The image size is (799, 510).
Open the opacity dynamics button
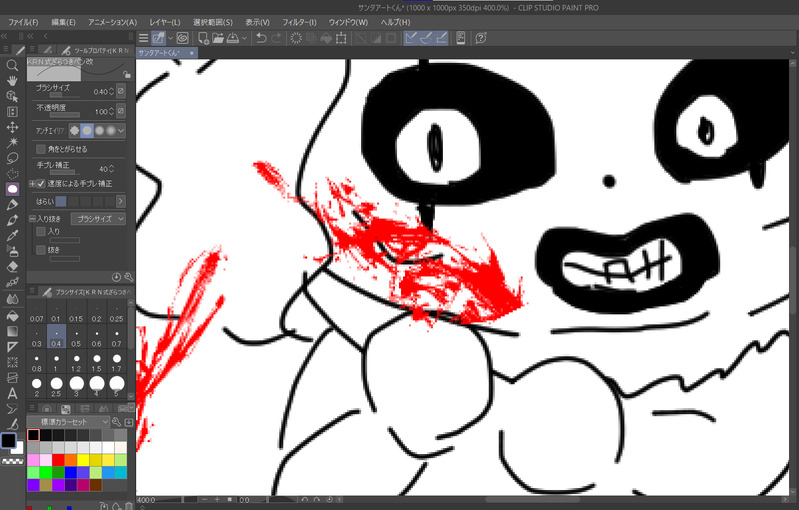[x=121, y=111]
